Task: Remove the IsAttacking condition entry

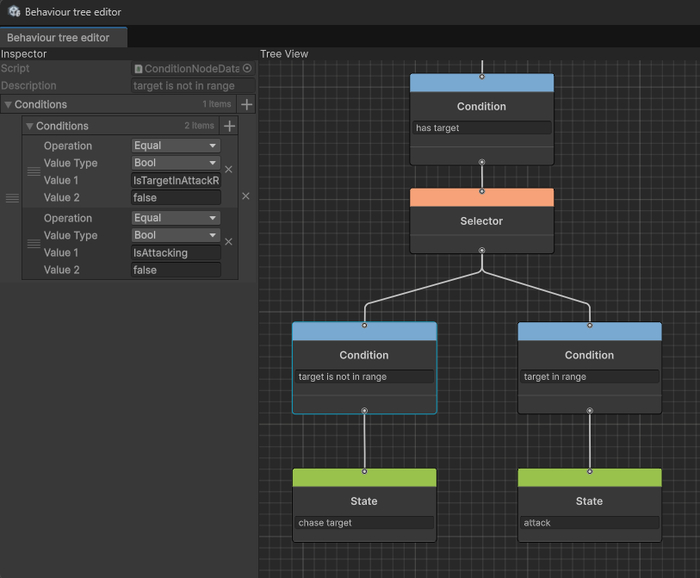Action: tap(228, 242)
